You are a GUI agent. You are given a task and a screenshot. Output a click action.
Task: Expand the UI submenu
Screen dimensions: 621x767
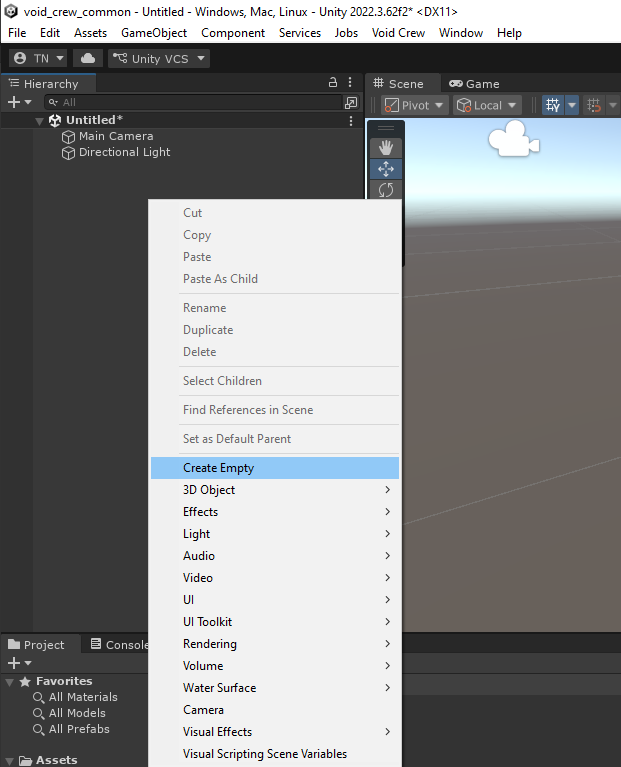point(275,600)
